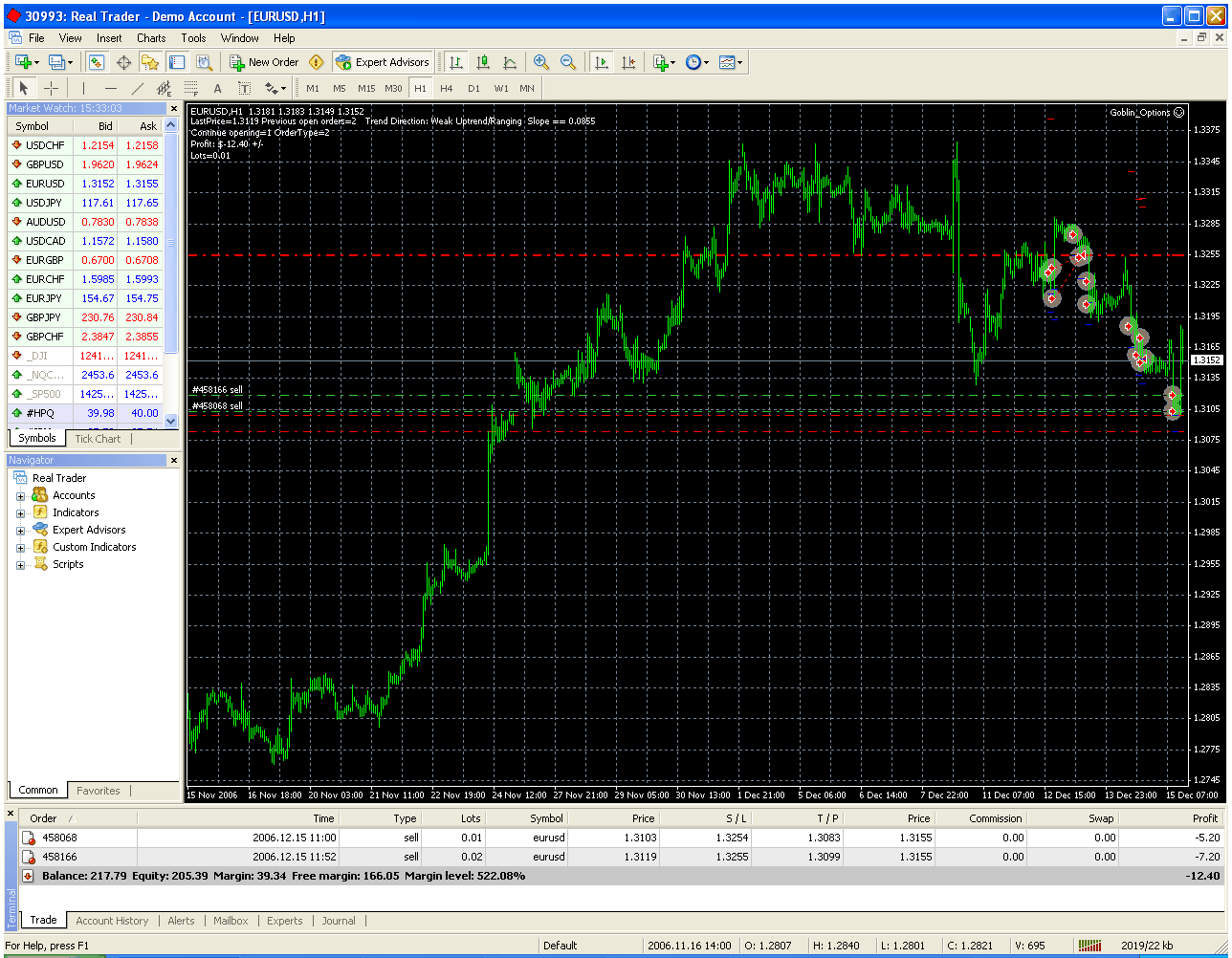Close the Market Watch panel
Image resolution: width=1232 pixels, height=958 pixels.
(x=173, y=109)
